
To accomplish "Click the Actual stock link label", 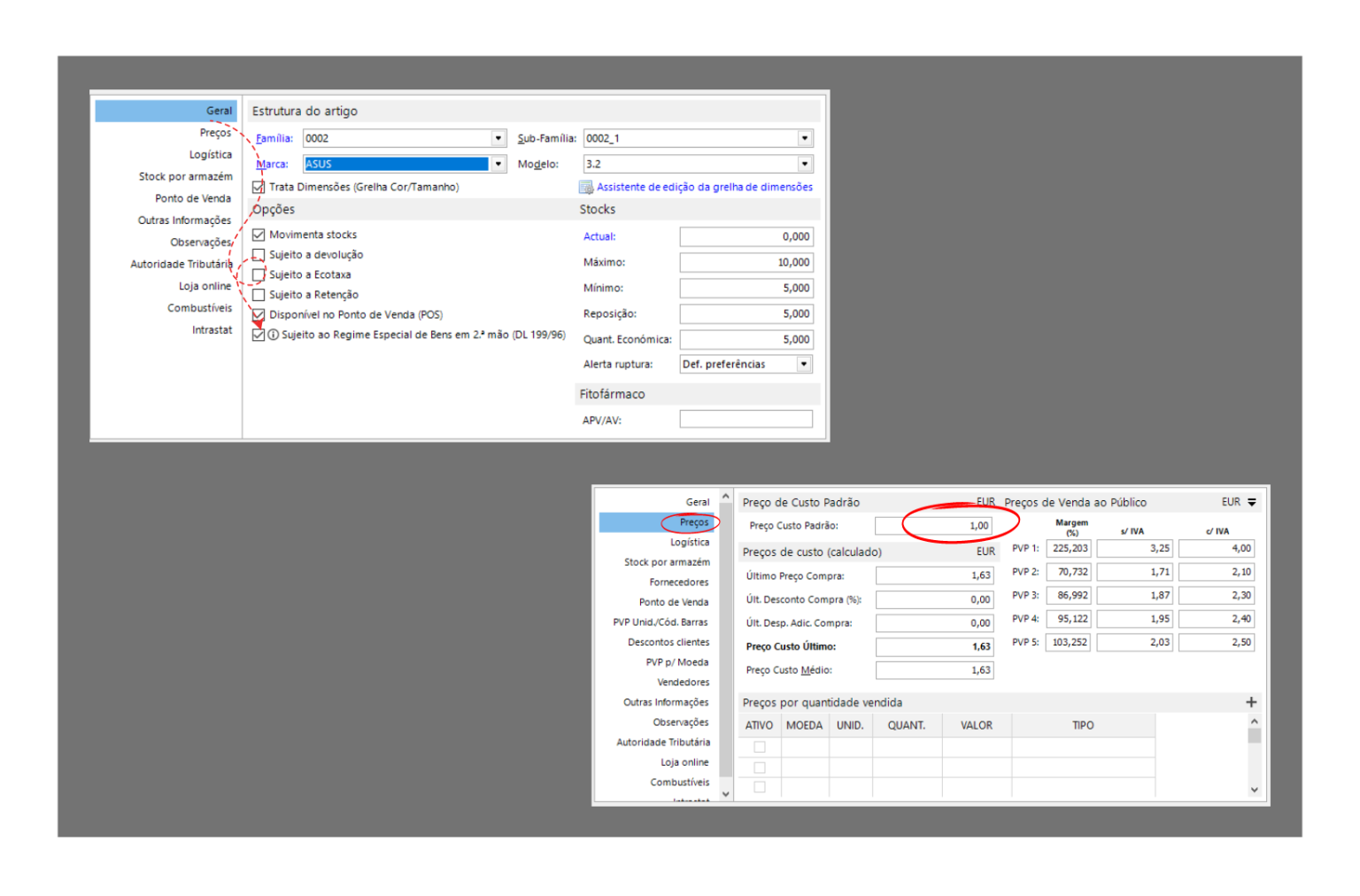I will click(x=599, y=236).
